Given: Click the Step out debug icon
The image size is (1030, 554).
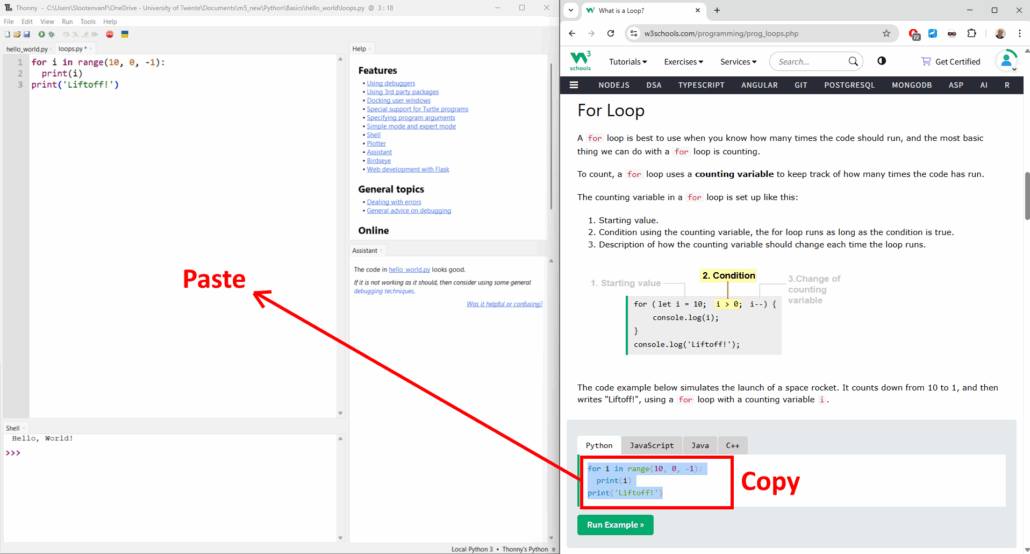Looking at the screenshot, I should coord(85,34).
